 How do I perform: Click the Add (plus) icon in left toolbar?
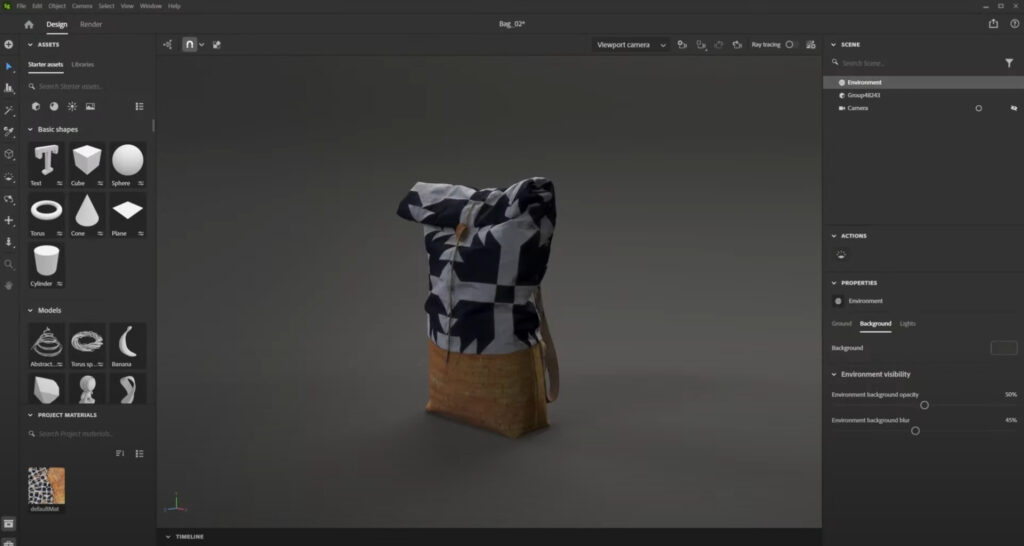pyautogui.click(x=8, y=44)
